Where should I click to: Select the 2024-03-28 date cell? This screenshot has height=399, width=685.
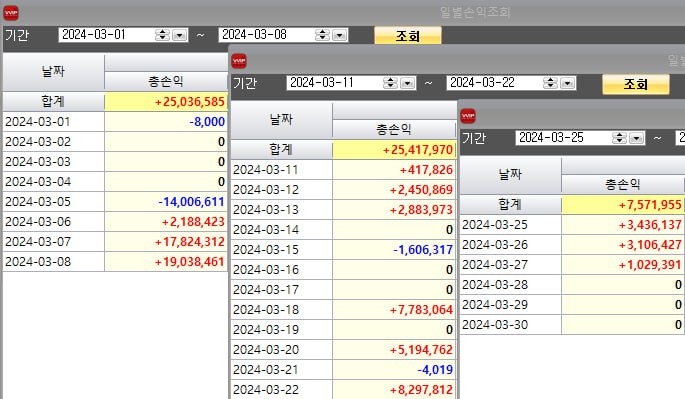[x=510, y=285]
